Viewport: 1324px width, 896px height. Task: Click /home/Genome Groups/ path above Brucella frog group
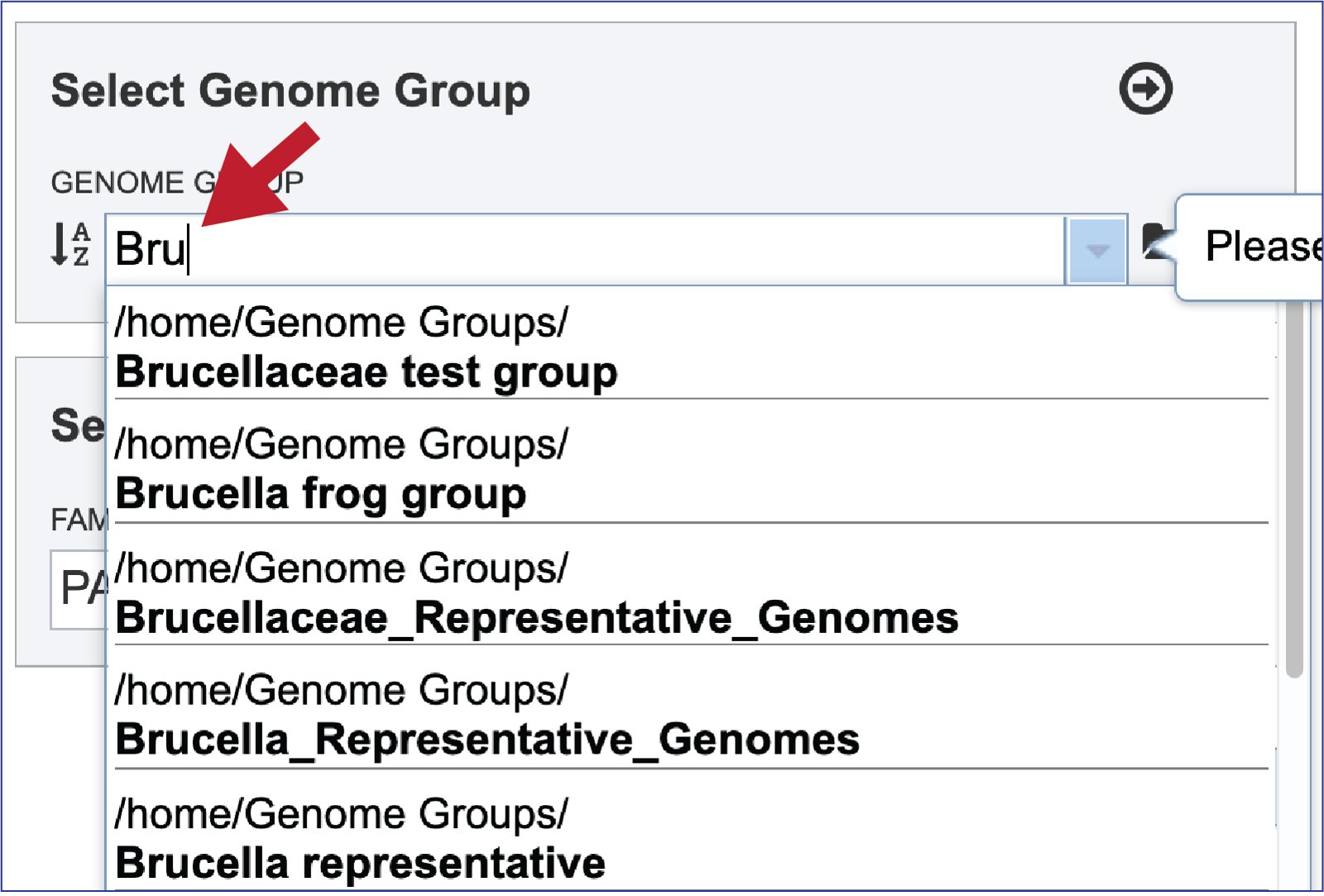pyautogui.click(x=342, y=443)
